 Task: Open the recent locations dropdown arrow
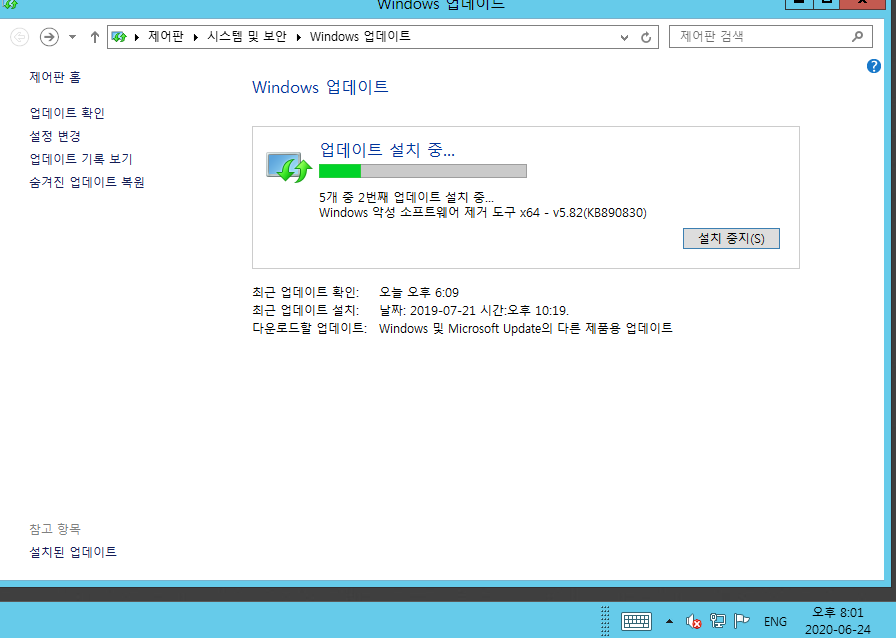point(73,37)
